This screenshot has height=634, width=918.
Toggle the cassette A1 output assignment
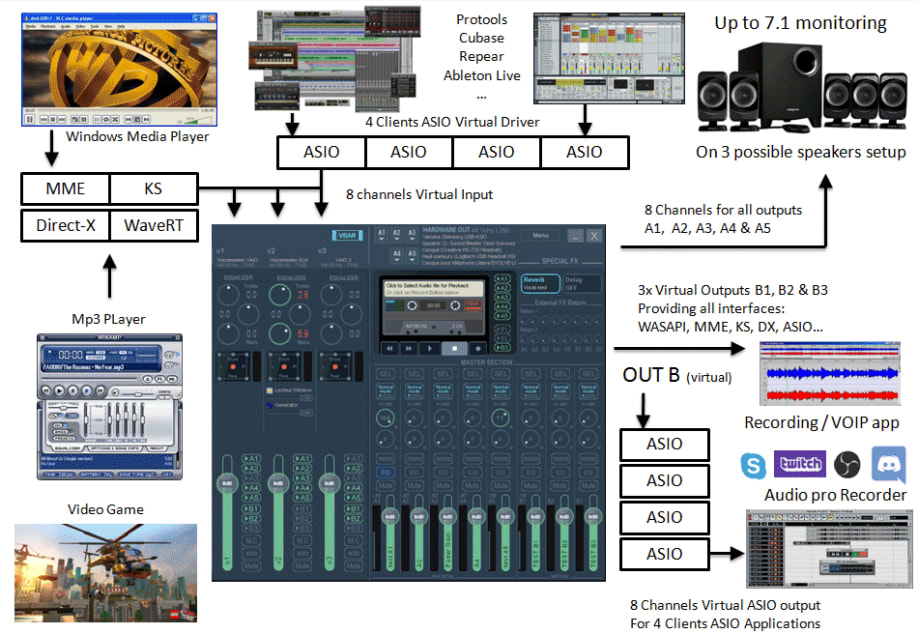[x=502, y=278]
